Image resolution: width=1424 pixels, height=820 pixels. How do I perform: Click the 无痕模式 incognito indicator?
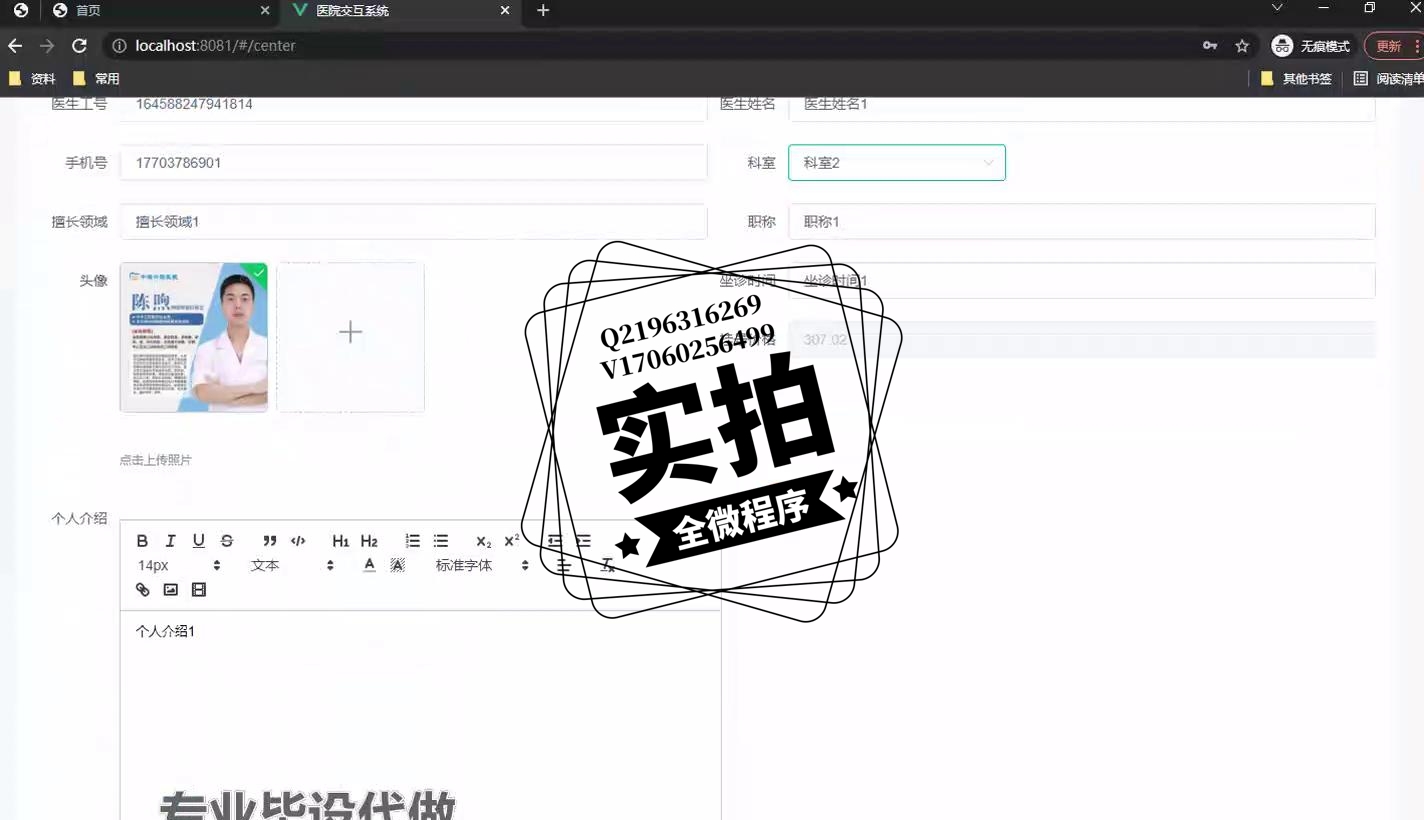1311,46
